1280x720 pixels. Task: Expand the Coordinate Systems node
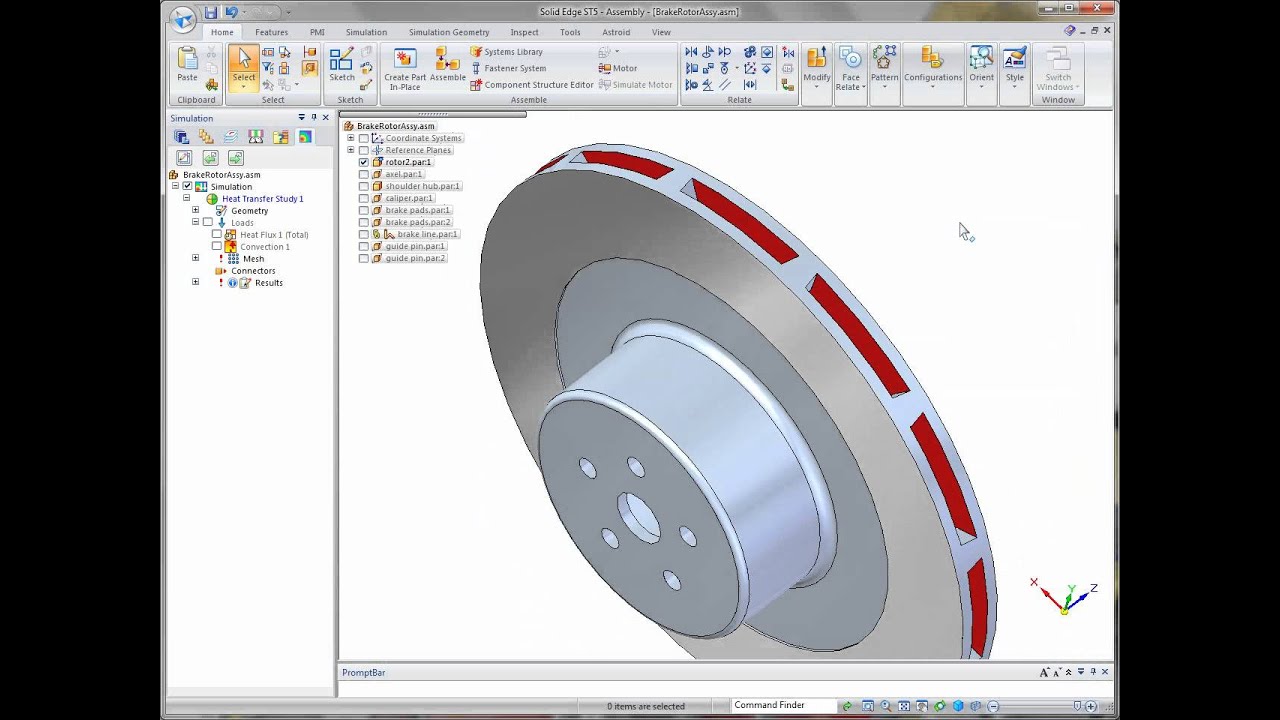[x=351, y=138]
